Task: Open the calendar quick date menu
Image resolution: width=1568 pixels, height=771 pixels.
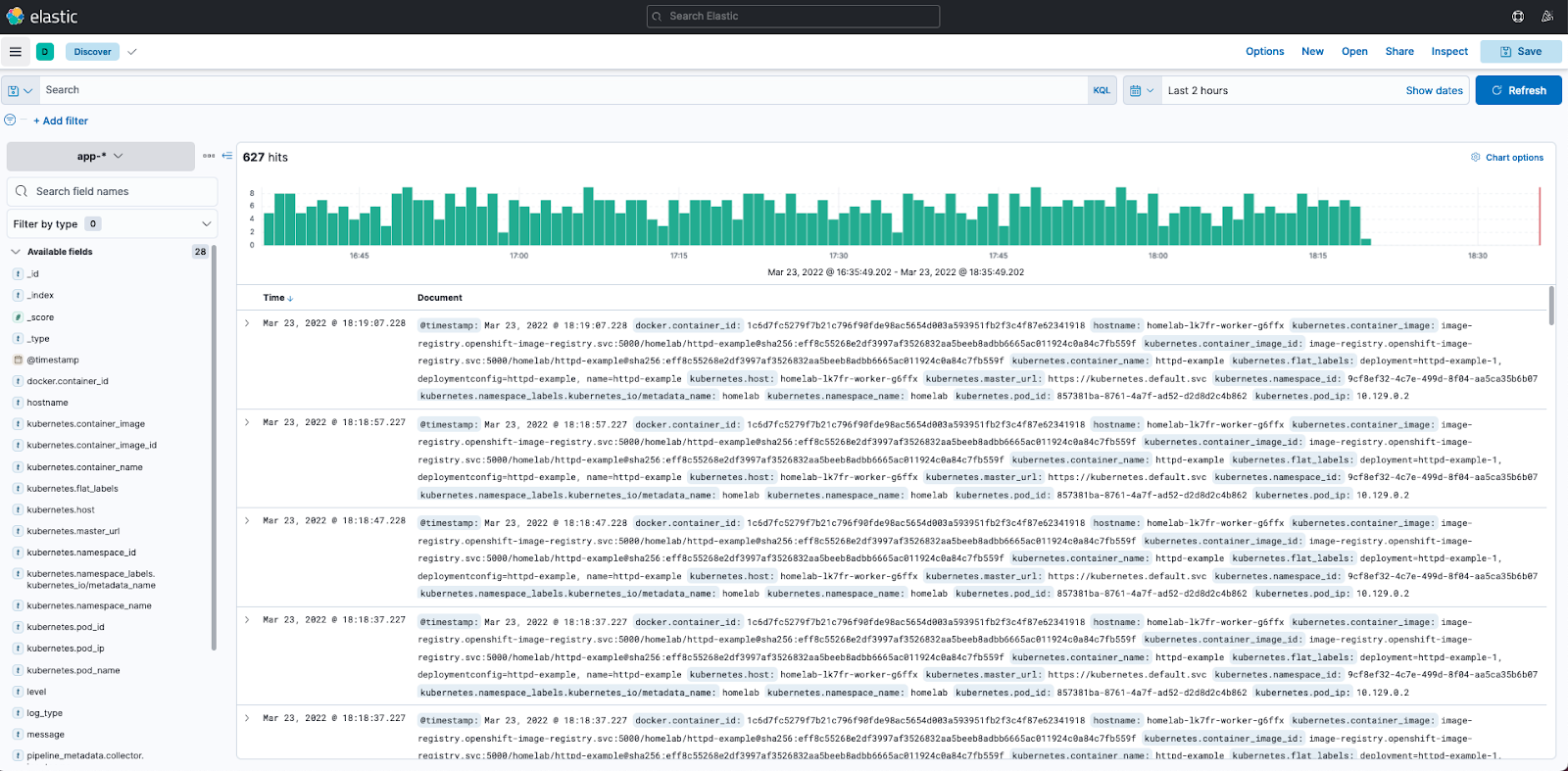Action: pos(1142,91)
